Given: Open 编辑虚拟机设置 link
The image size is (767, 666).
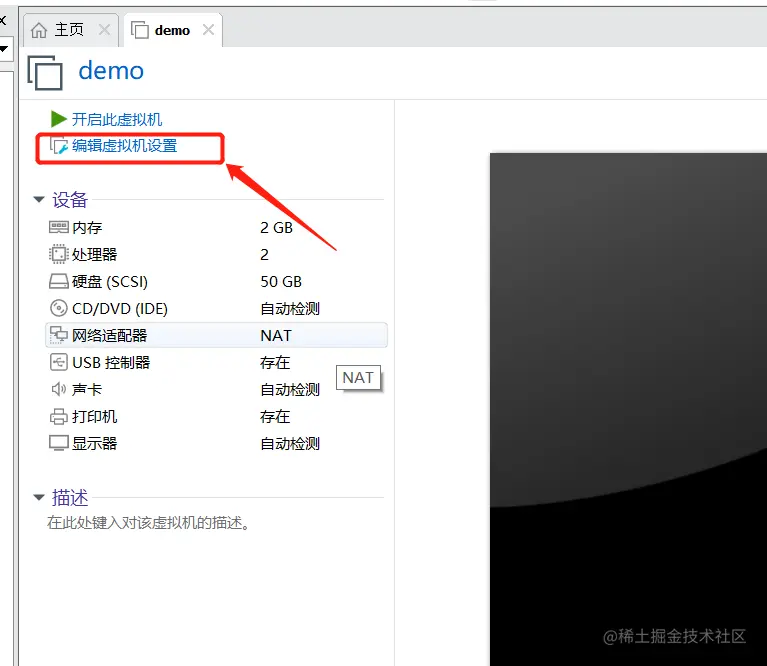Looking at the screenshot, I should pos(125,146).
